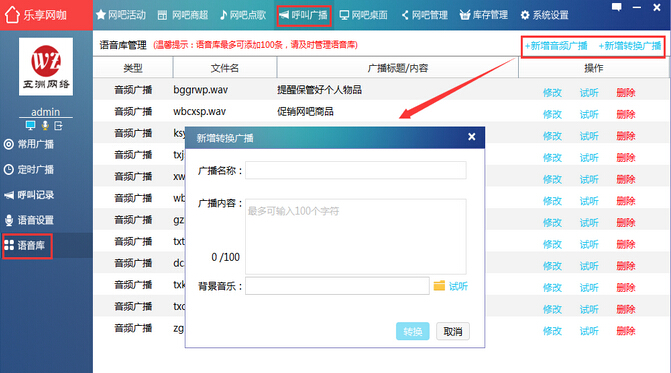Open the 网吧点歌 tab
Image resolution: width=671 pixels, height=373 pixels.
pyautogui.click(x=243, y=15)
